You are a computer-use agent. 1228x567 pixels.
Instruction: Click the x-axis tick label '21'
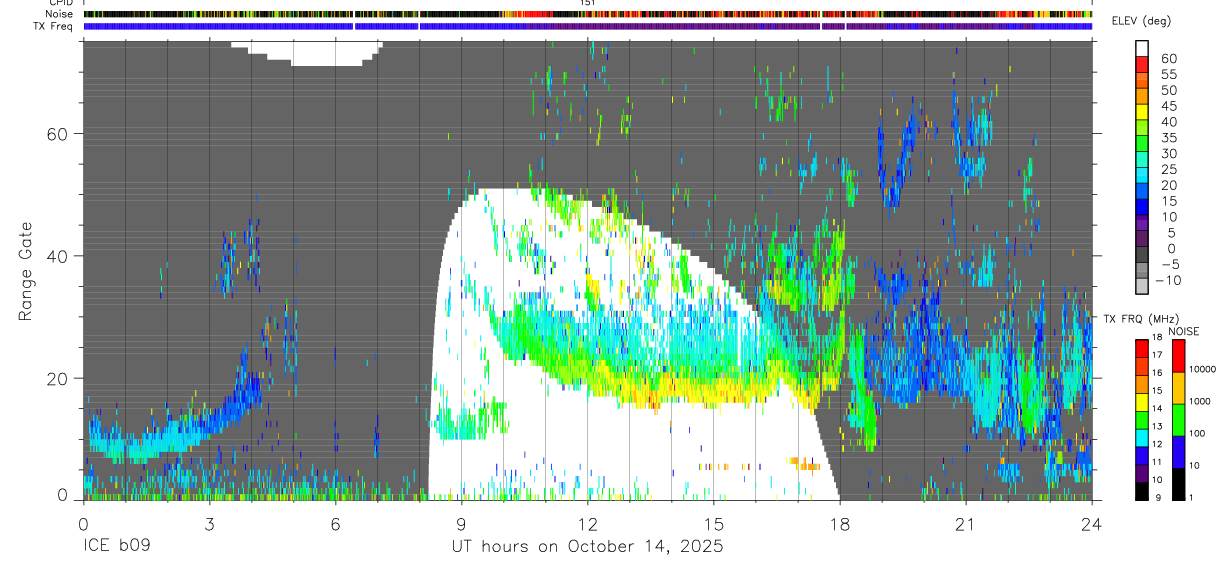tap(965, 524)
